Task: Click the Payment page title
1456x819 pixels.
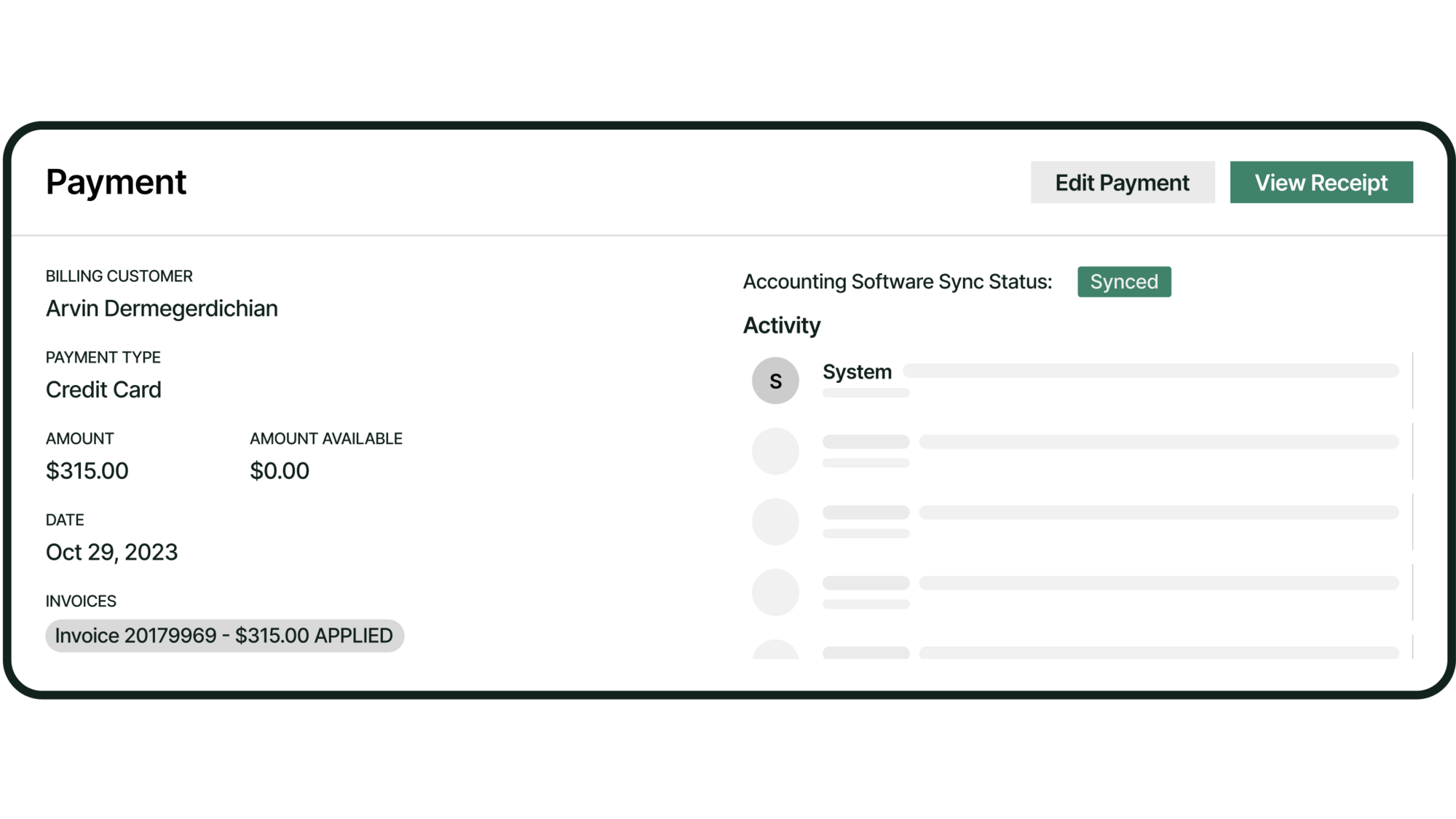Action: coord(116,182)
